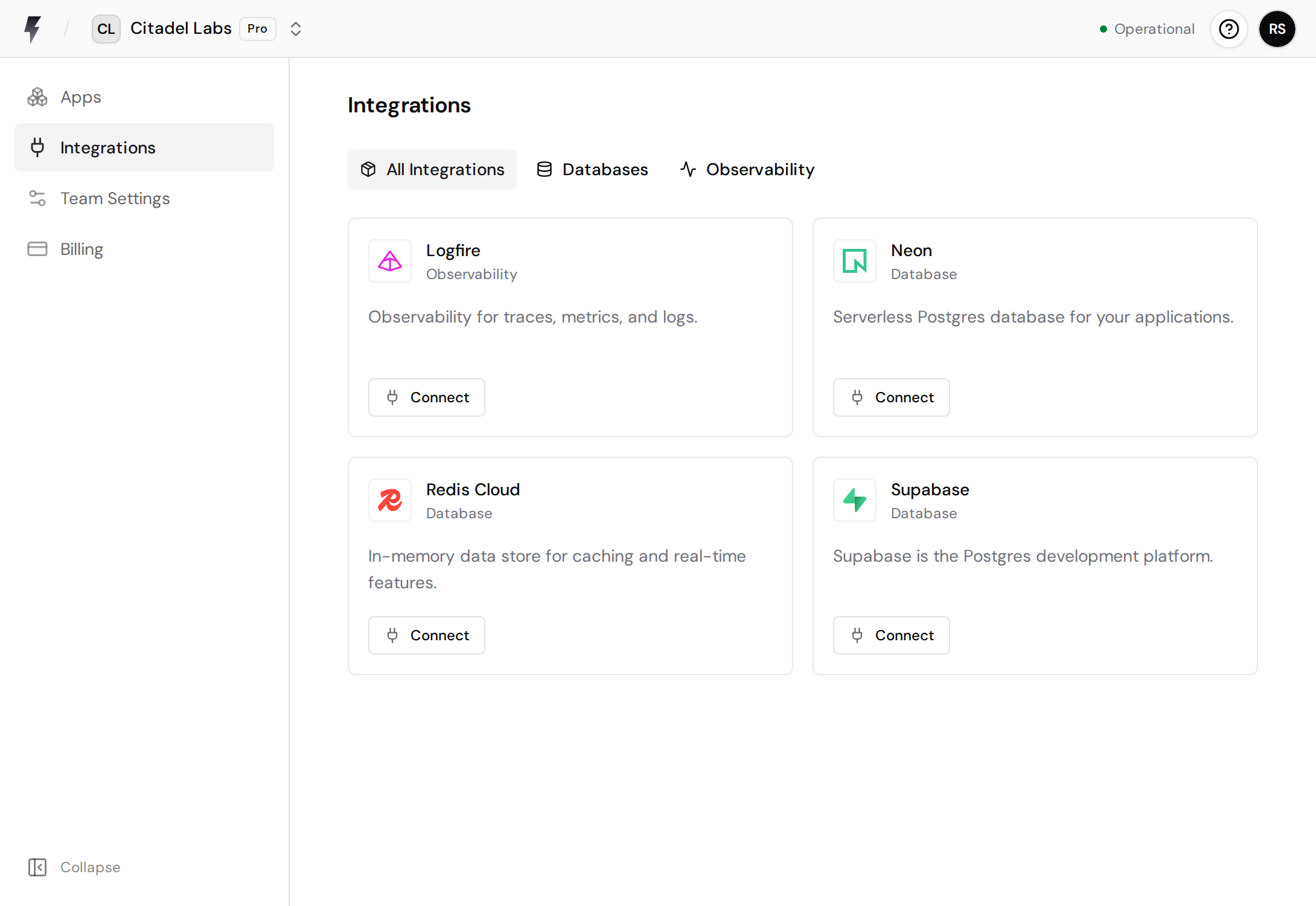Click the Neon card title
The height and width of the screenshot is (906, 1316).
coord(912,250)
